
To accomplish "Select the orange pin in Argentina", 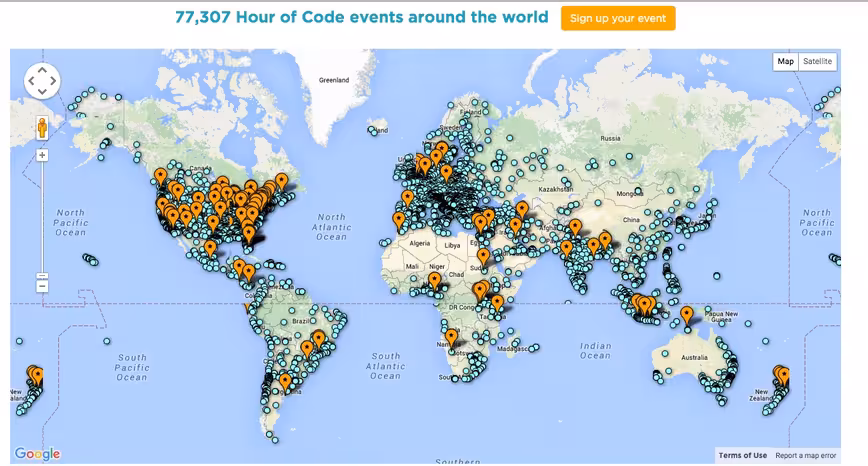I will pos(285,382).
